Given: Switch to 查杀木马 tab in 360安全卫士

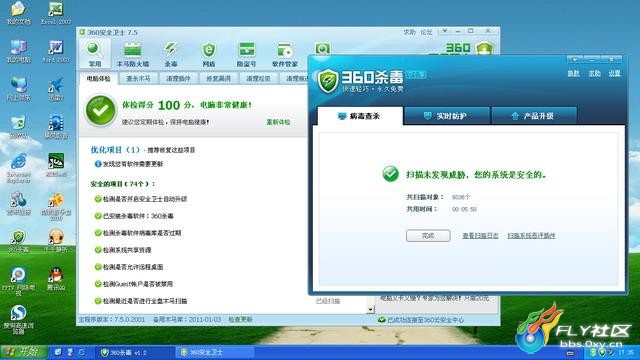Looking at the screenshot, I should [x=138, y=78].
